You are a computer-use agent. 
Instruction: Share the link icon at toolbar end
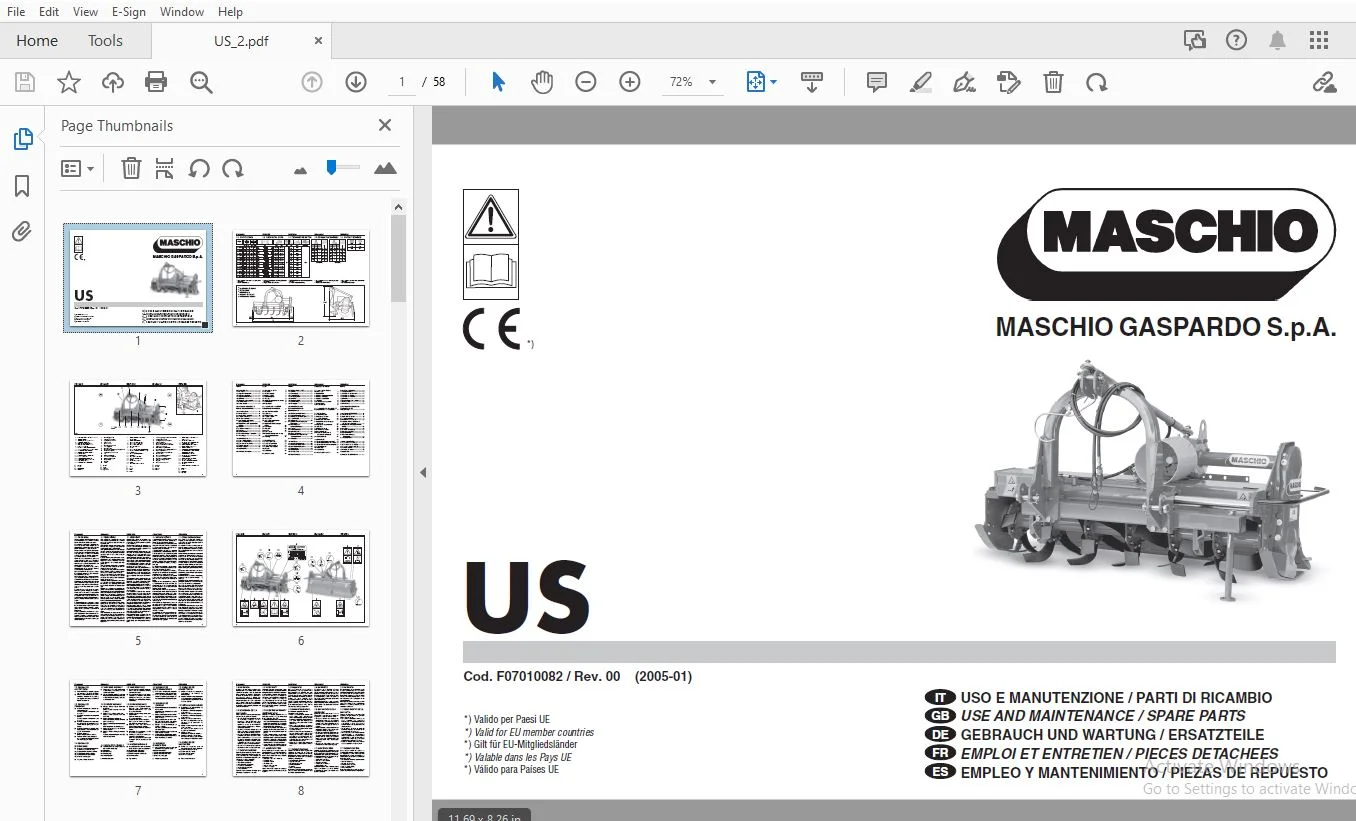click(x=1325, y=82)
